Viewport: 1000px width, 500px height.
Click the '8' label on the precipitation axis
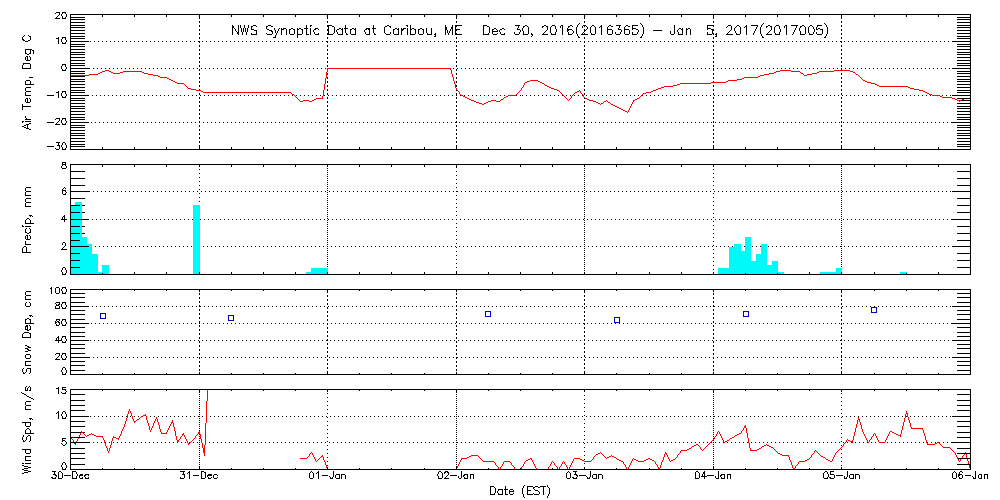(64, 166)
